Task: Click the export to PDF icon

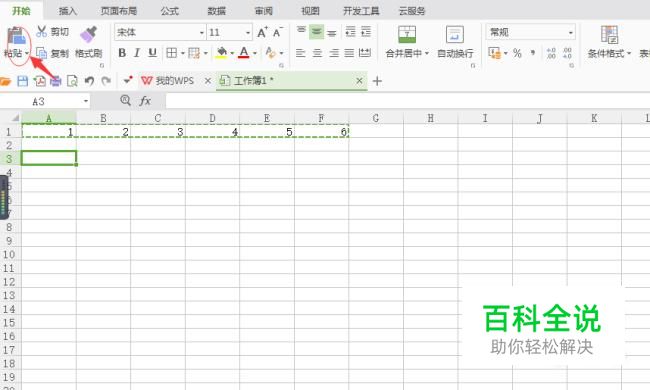Action: [x=40, y=81]
